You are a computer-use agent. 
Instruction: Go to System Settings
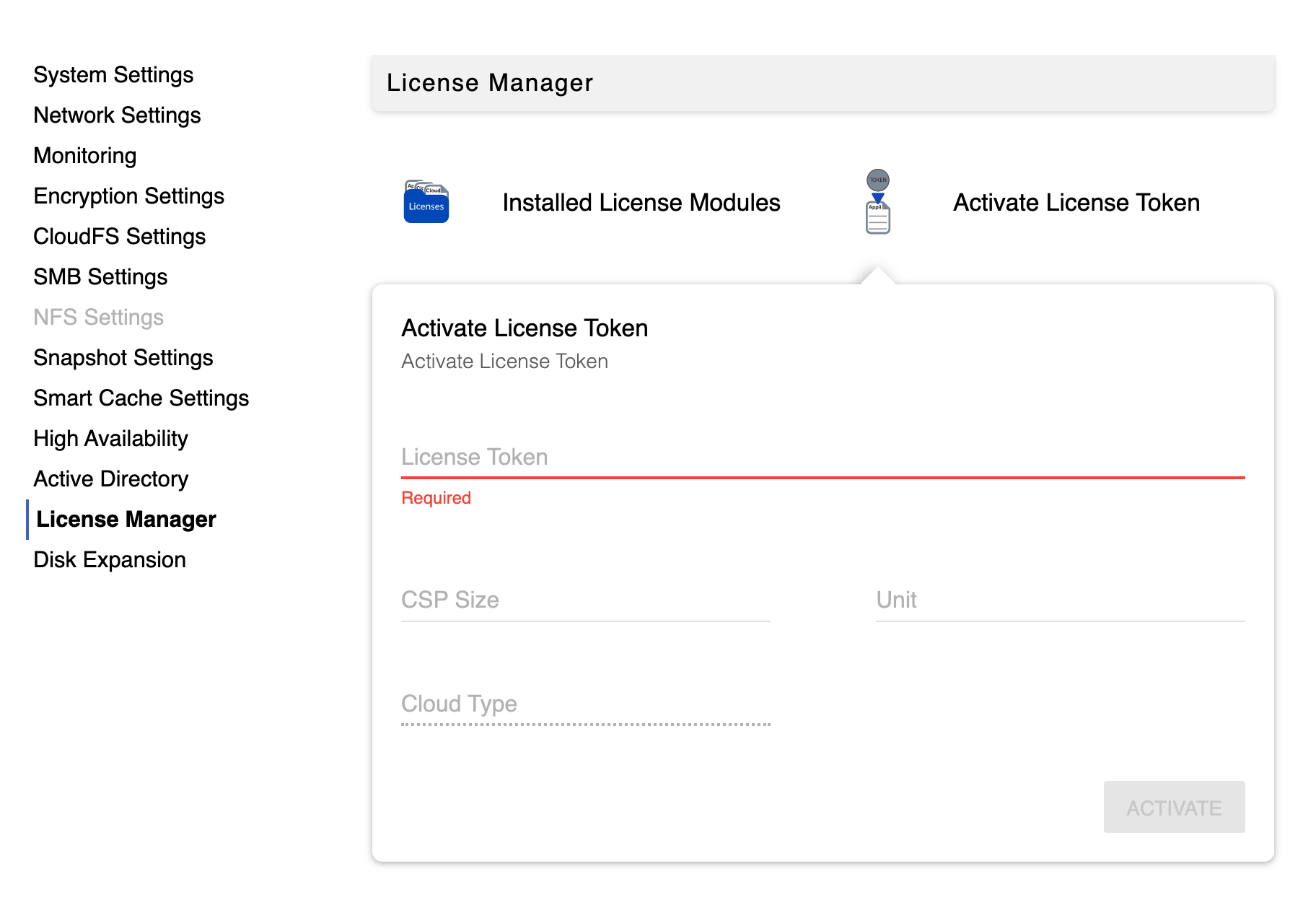[113, 75]
